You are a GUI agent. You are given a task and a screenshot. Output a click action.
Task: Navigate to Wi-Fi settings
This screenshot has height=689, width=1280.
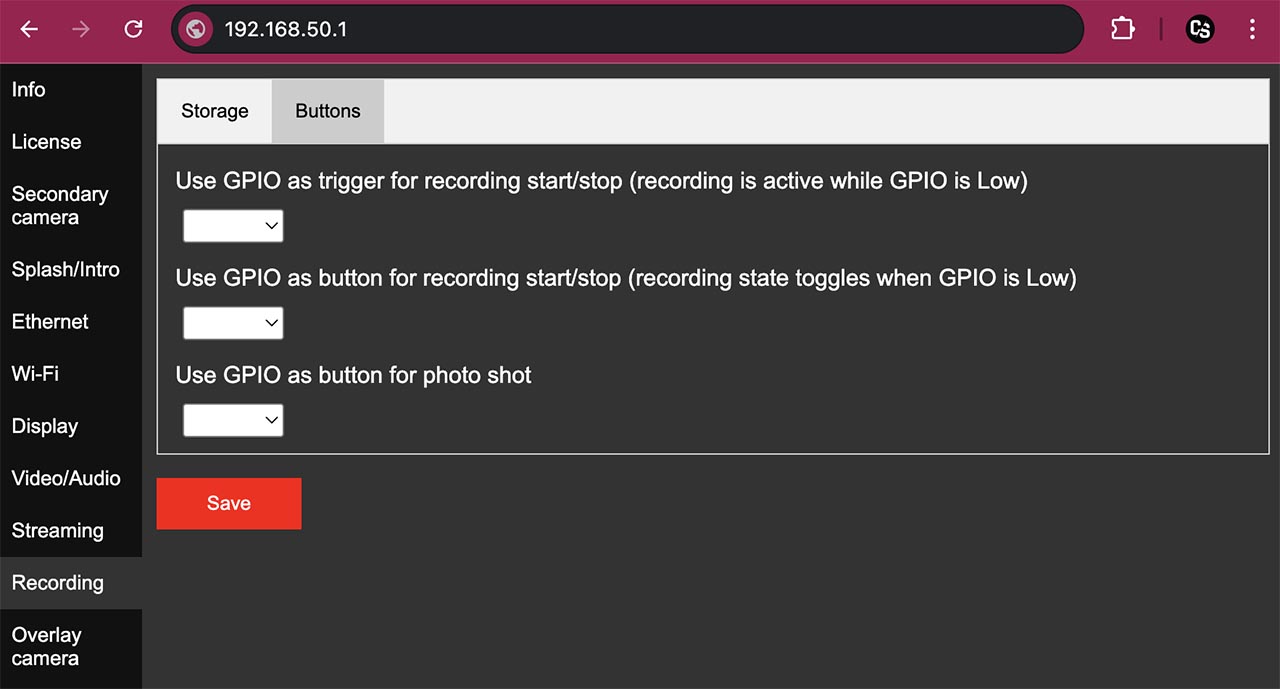(35, 374)
